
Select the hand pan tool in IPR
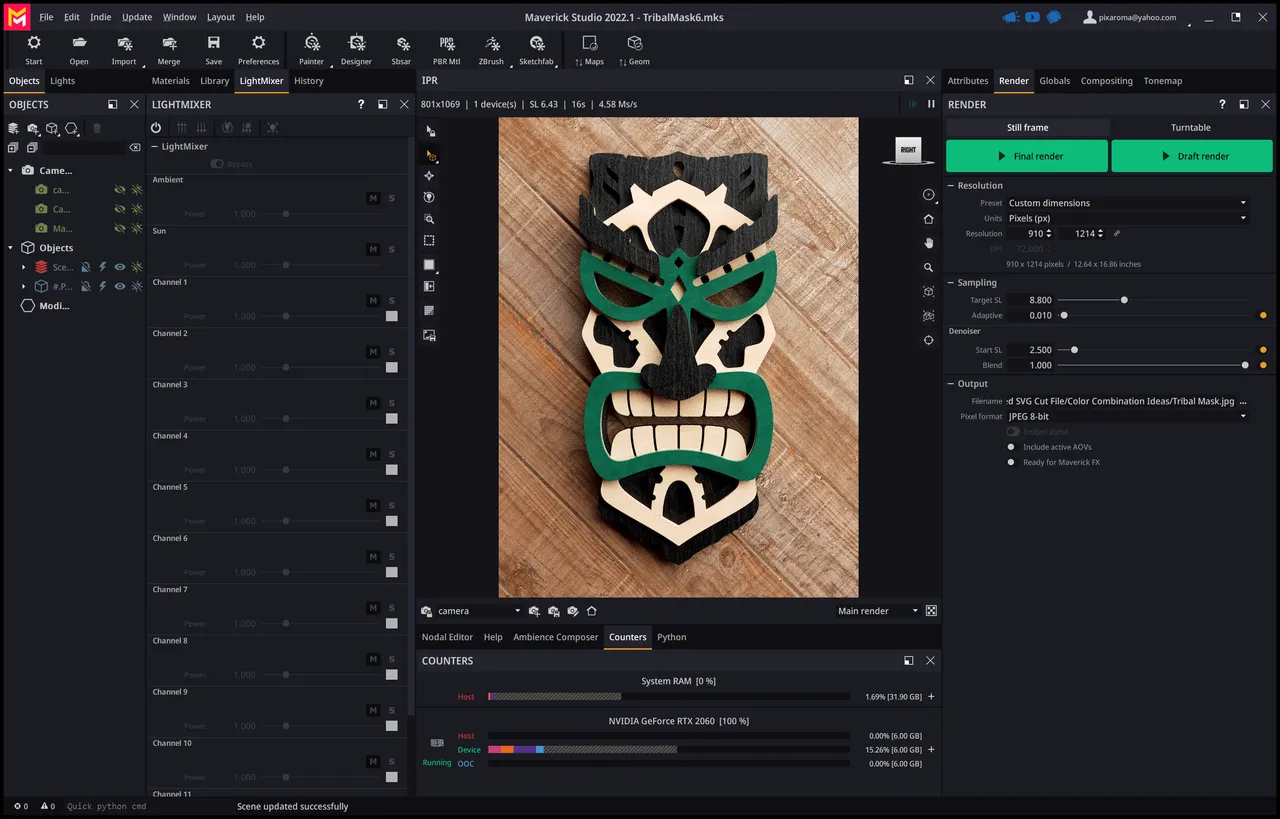point(929,243)
